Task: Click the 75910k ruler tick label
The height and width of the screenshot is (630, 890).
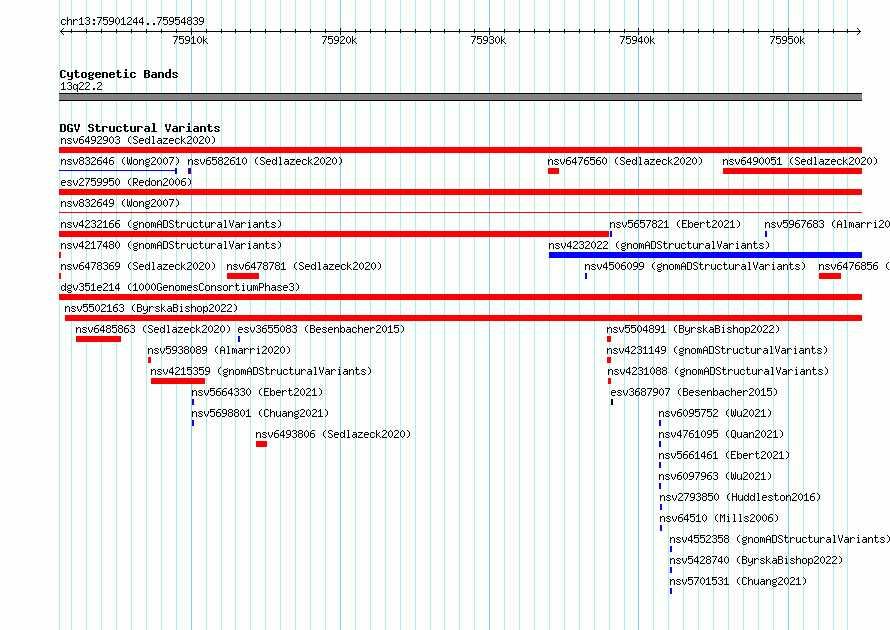Action: pos(190,40)
